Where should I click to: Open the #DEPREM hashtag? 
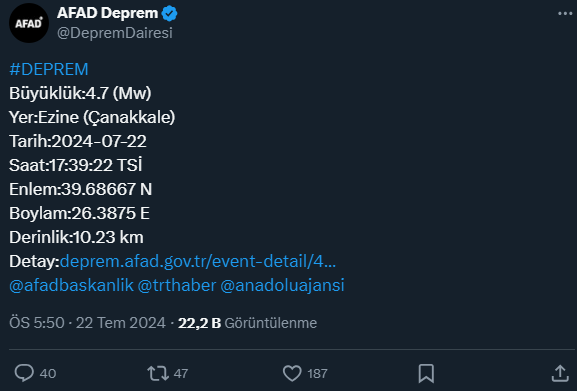tap(49, 69)
